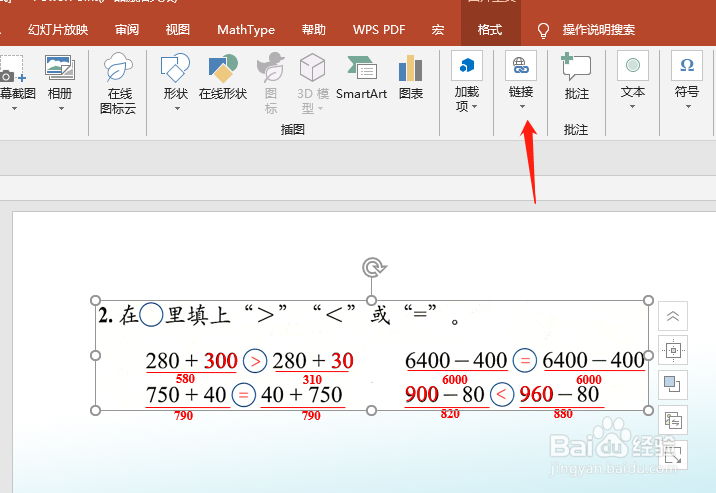Insert a 图表 chart
This screenshot has height=493, width=716.
point(411,77)
